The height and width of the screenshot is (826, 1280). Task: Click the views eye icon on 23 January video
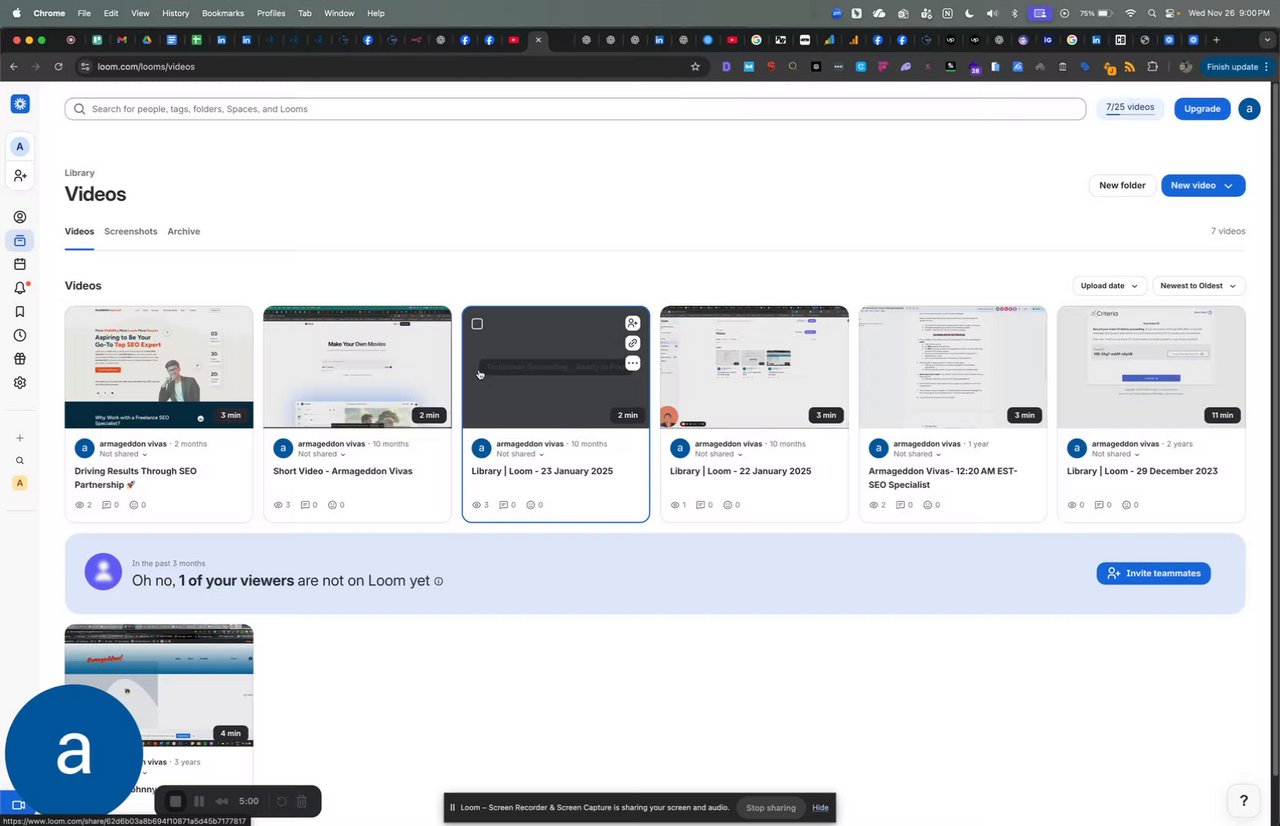[x=476, y=505]
